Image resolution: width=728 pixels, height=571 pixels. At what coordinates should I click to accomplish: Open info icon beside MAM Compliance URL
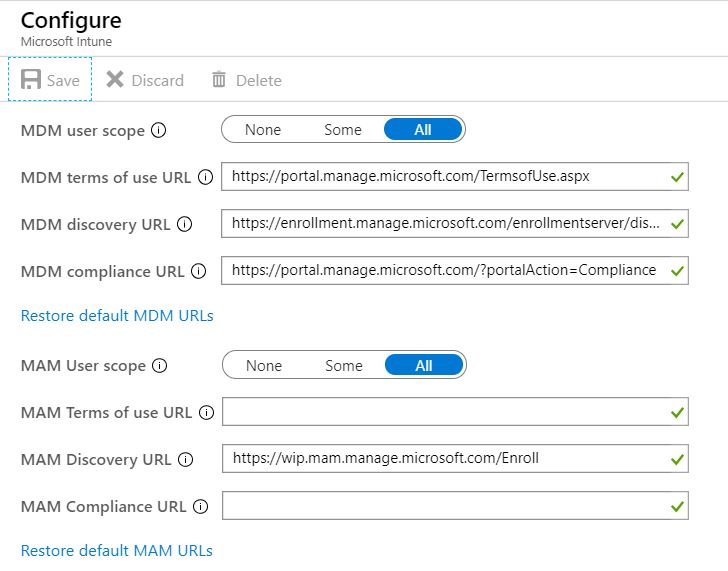pyautogui.click(x=200, y=506)
